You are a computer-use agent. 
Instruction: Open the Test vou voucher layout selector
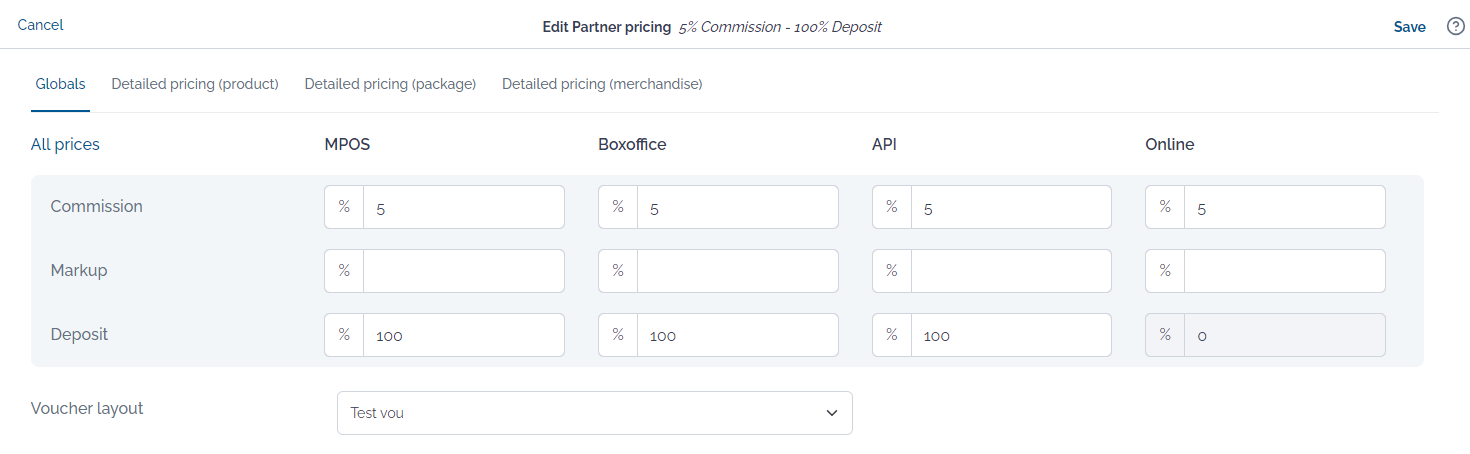[595, 413]
